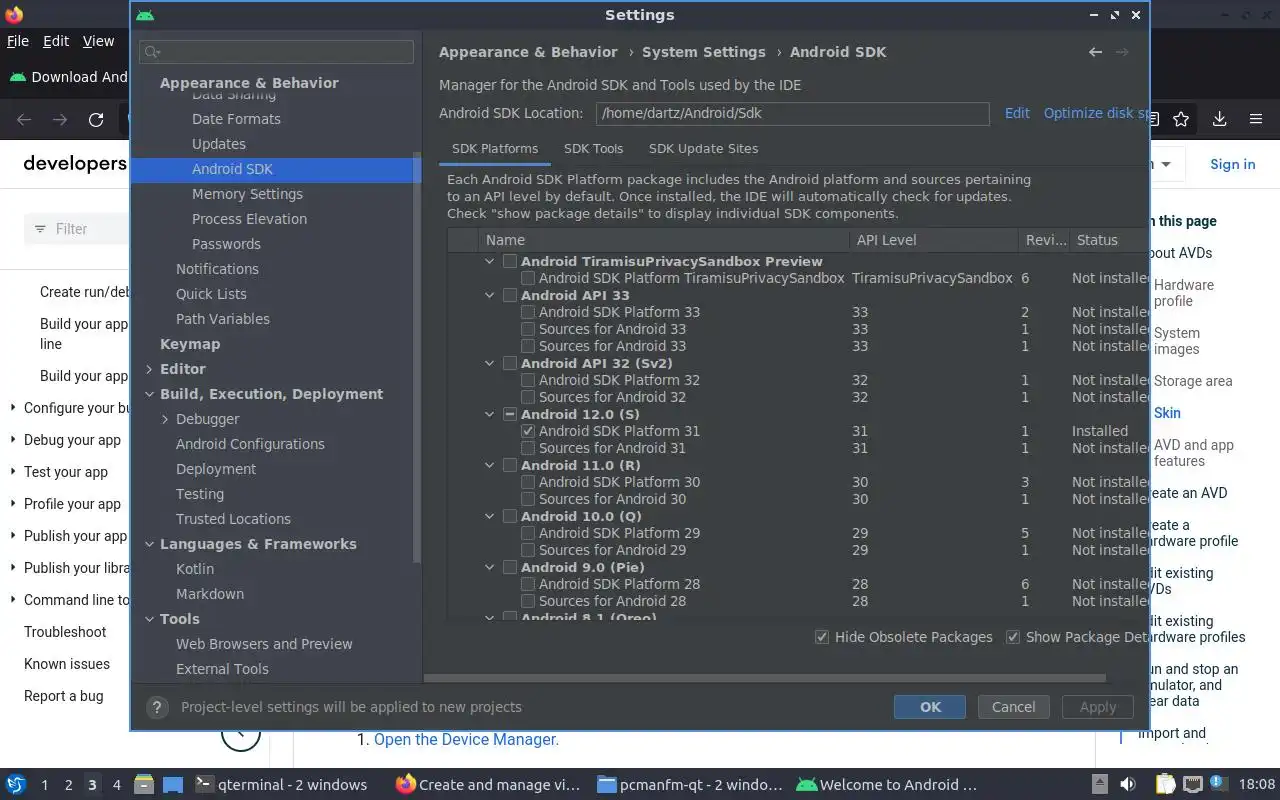Check Sources for Android 31 checkbox
The height and width of the screenshot is (800, 1280).
point(528,448)
